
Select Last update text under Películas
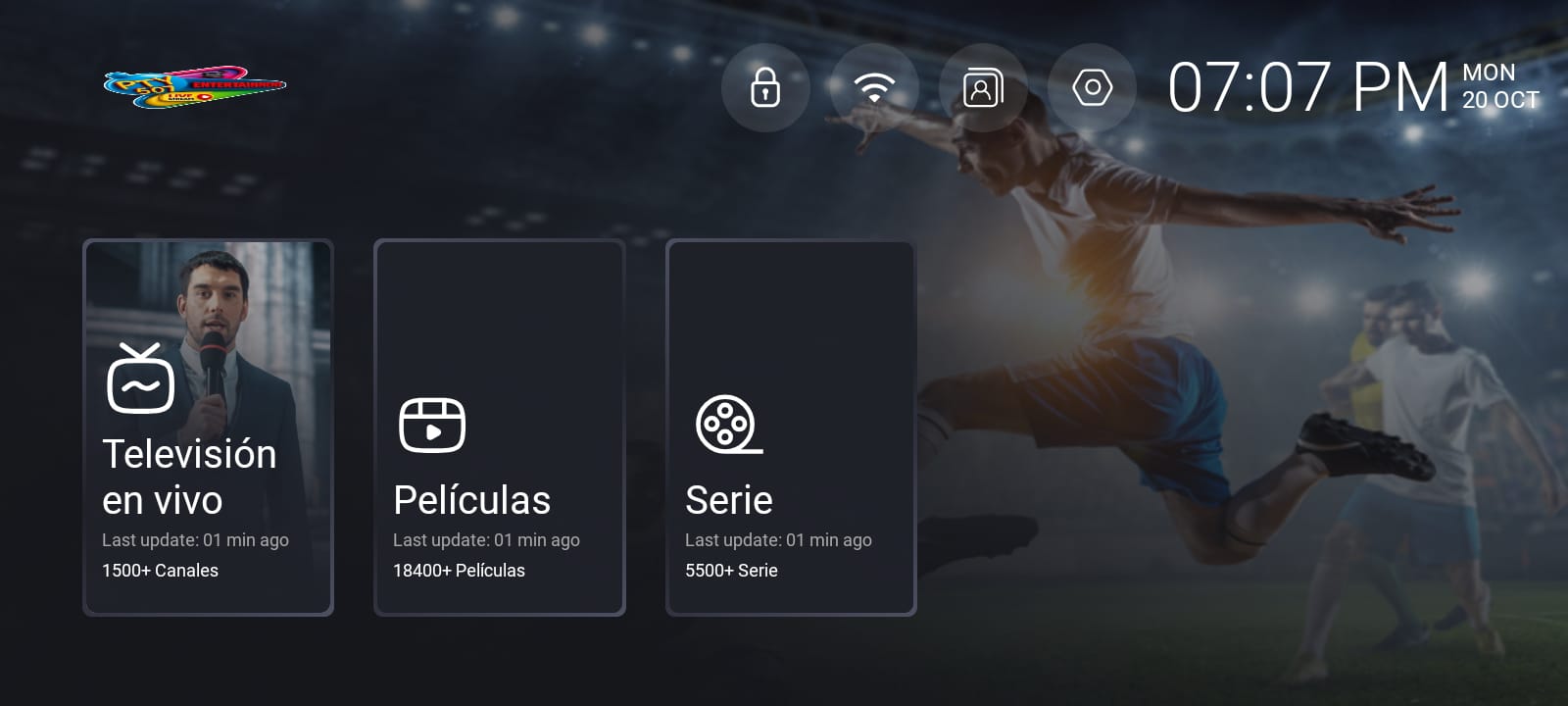click(486, 539)
